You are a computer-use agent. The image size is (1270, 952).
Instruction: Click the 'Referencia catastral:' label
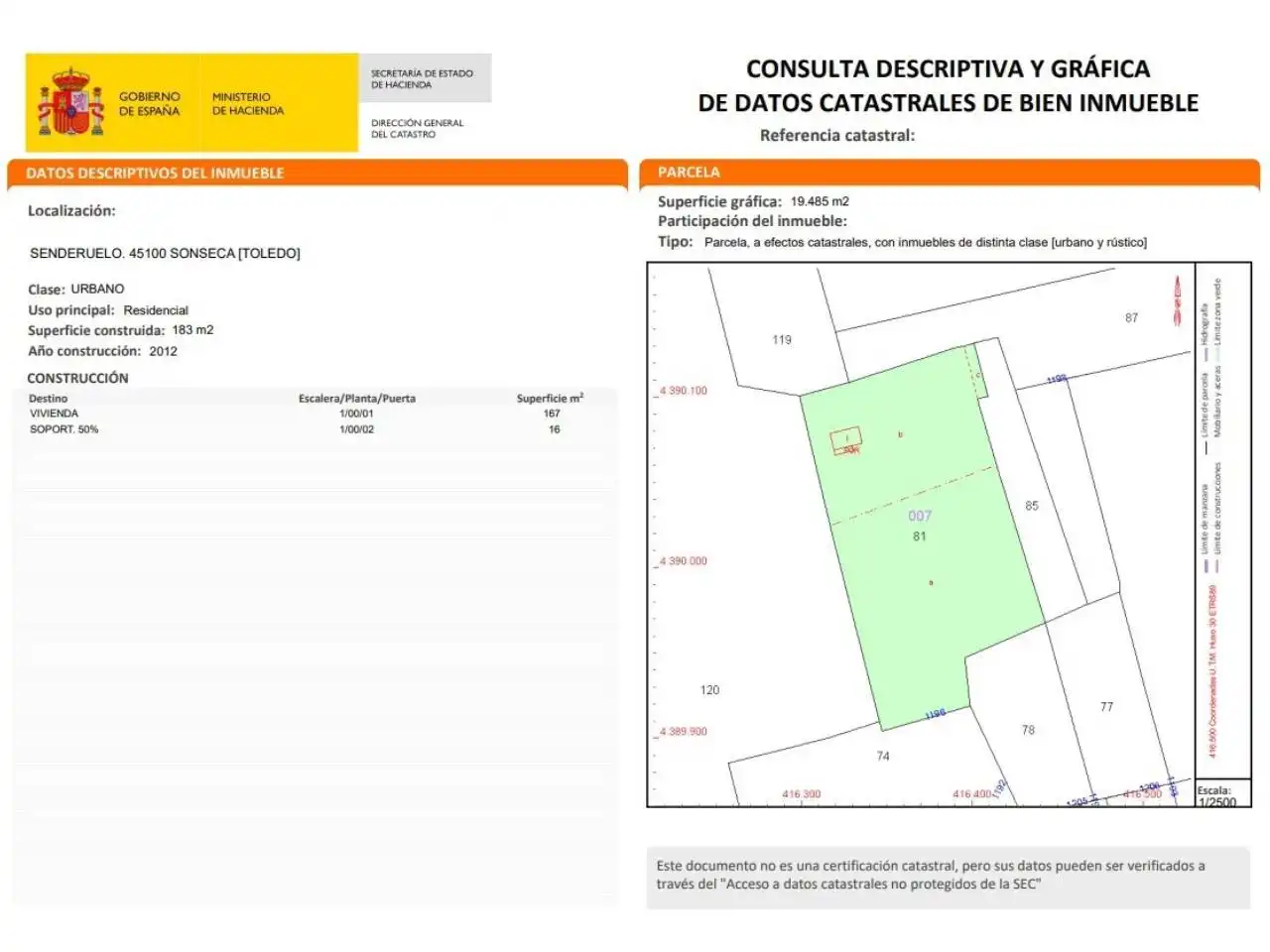pos(837,136)
